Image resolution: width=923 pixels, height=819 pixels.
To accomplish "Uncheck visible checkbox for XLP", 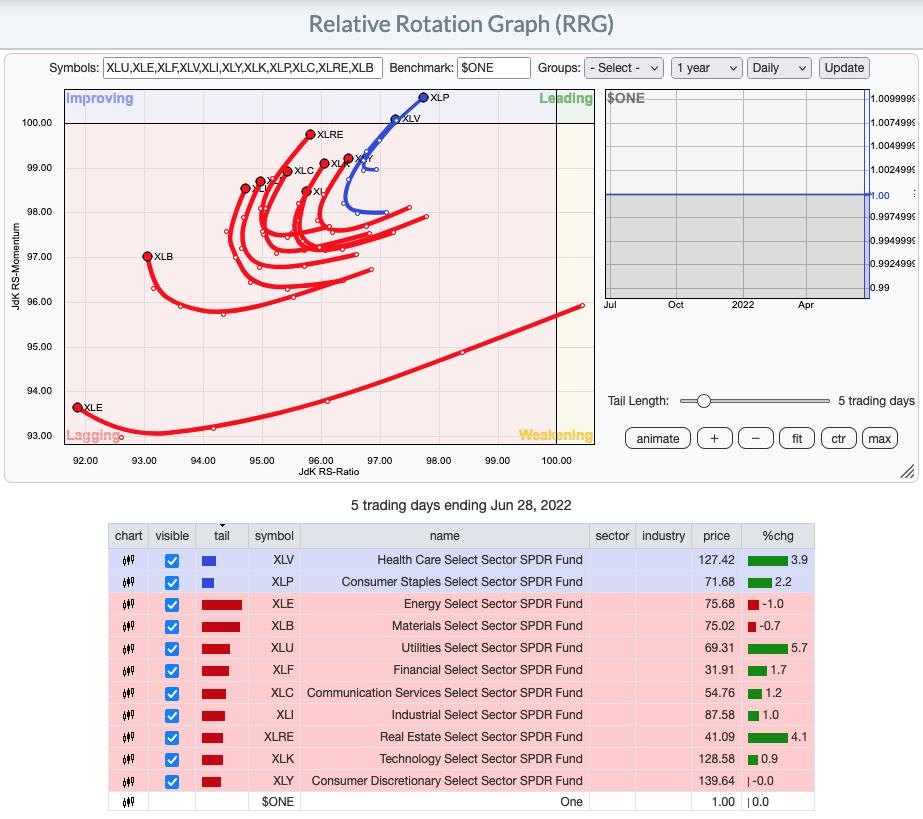I will coord(172,582).
